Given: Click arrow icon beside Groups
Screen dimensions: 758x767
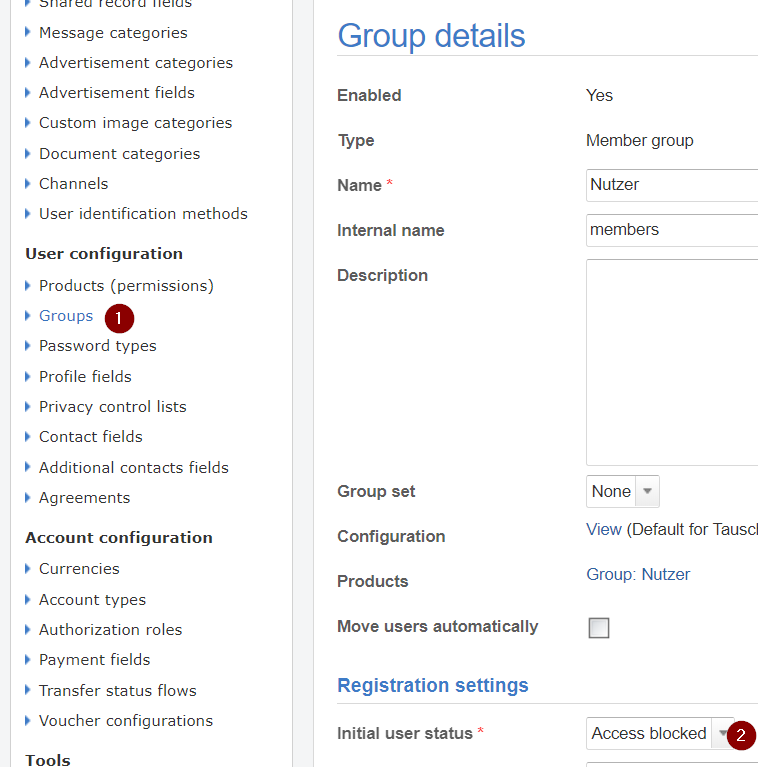Looking at the screenshot, I should (x=28, y=316).
